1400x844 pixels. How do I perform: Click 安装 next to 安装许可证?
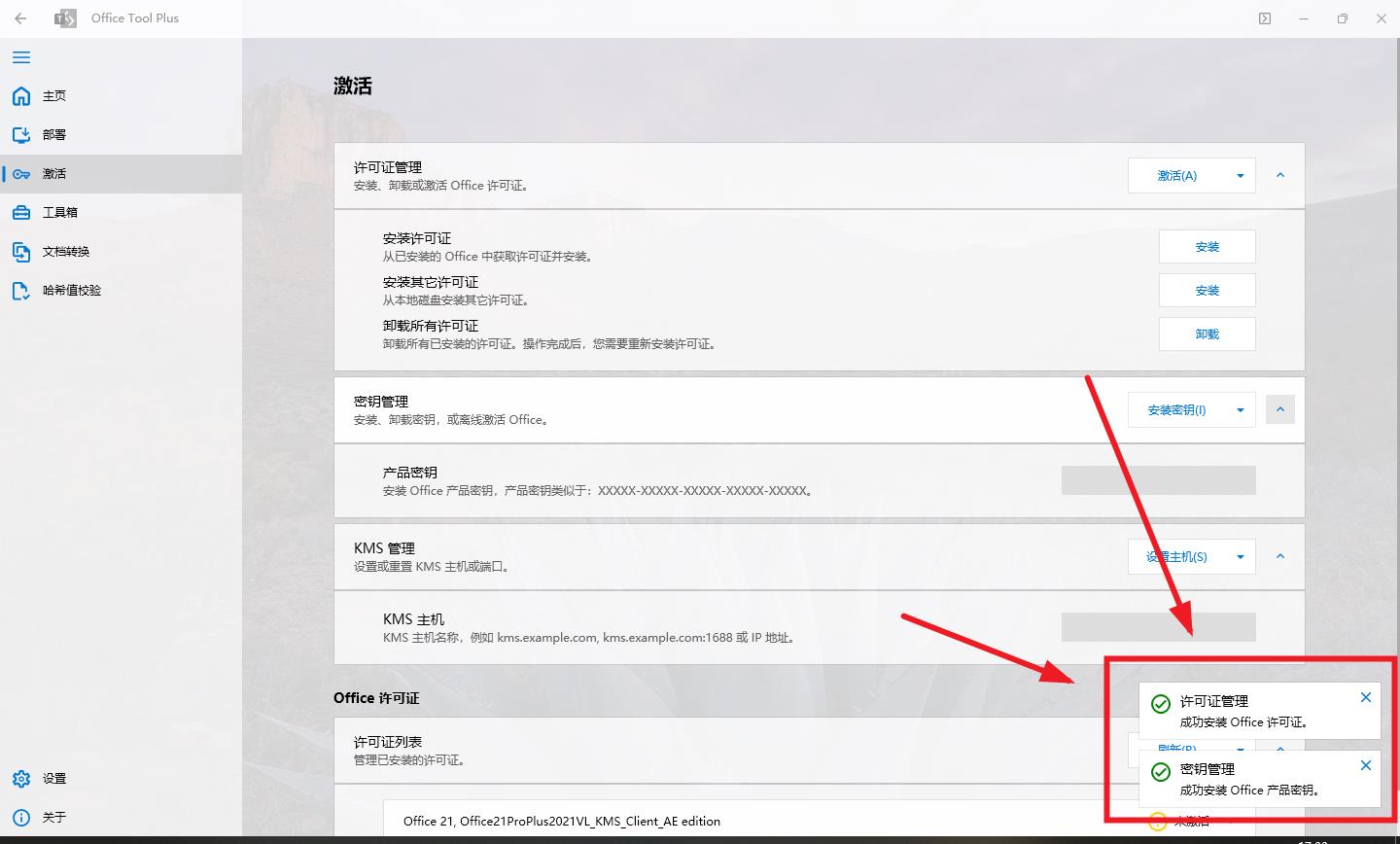(1207, 246)
